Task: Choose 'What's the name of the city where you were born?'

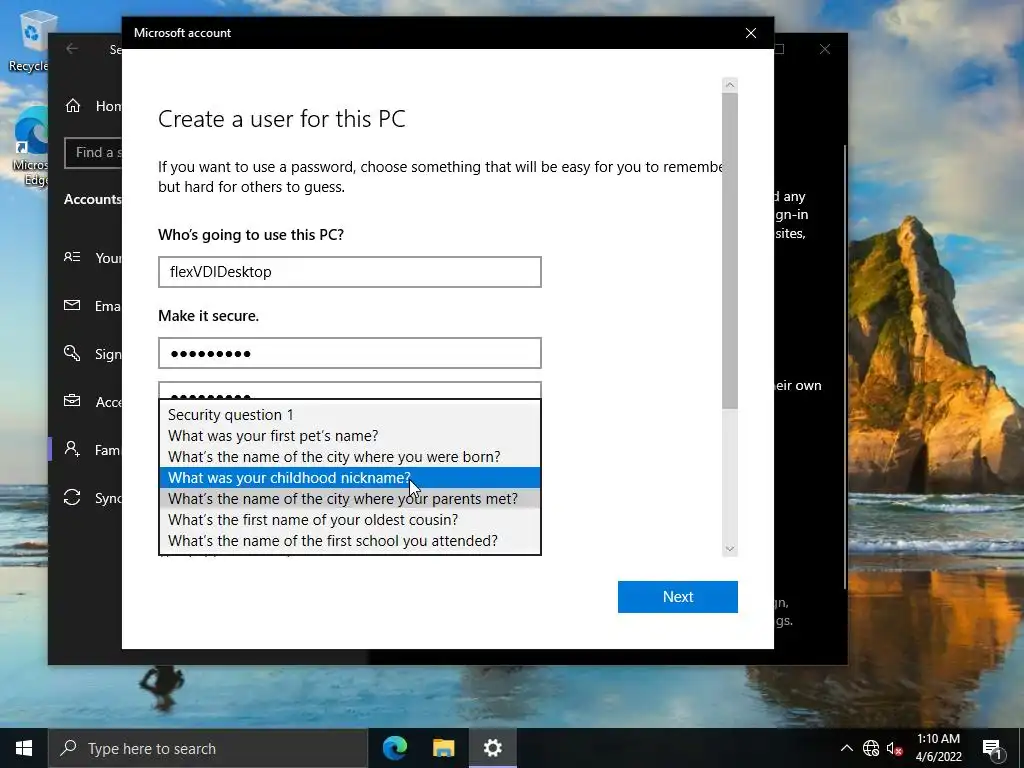Action: (x=349, y=456)
